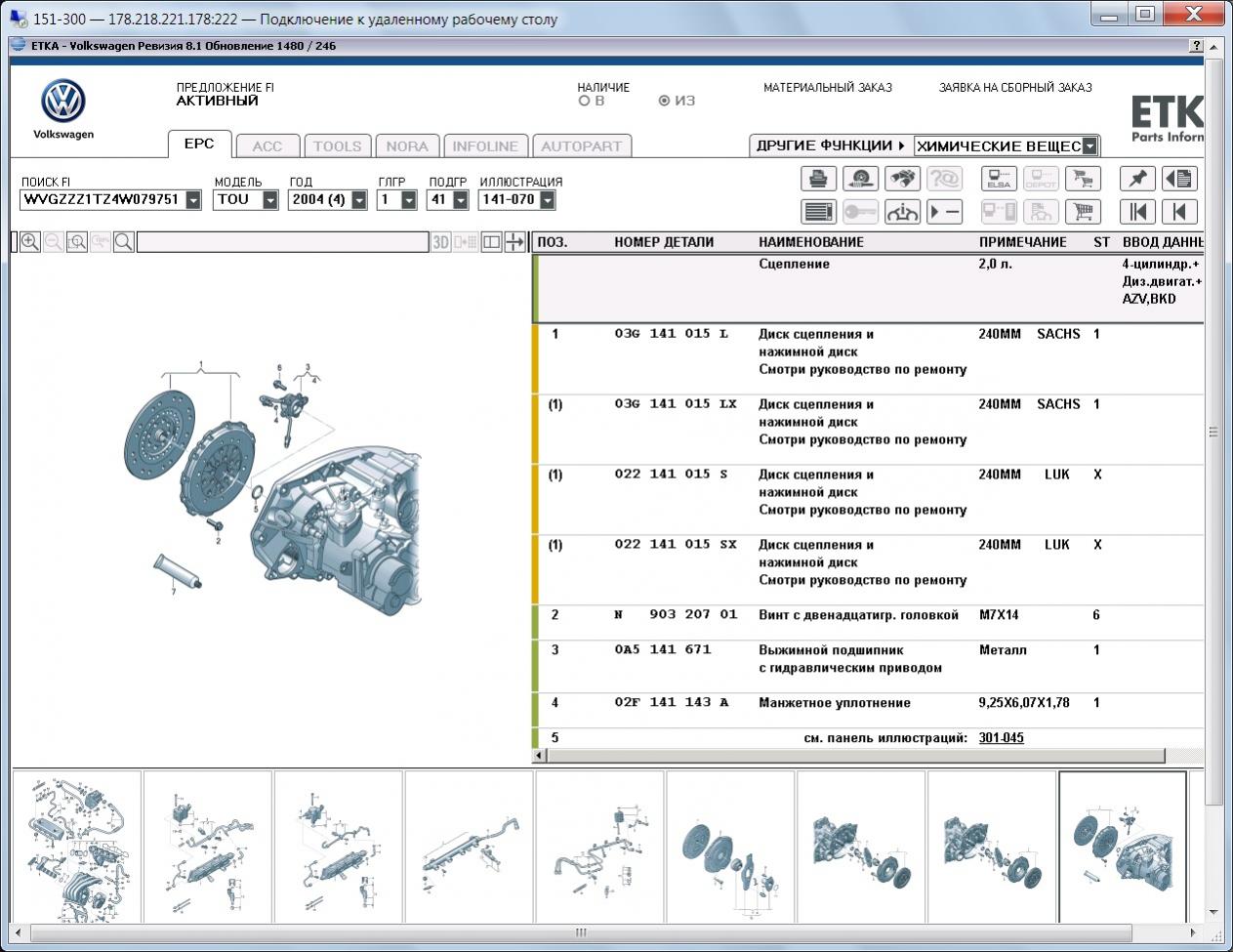1233x952 pixels.
Task: Click the Volkswagen logo
Action: coord(63,102)
